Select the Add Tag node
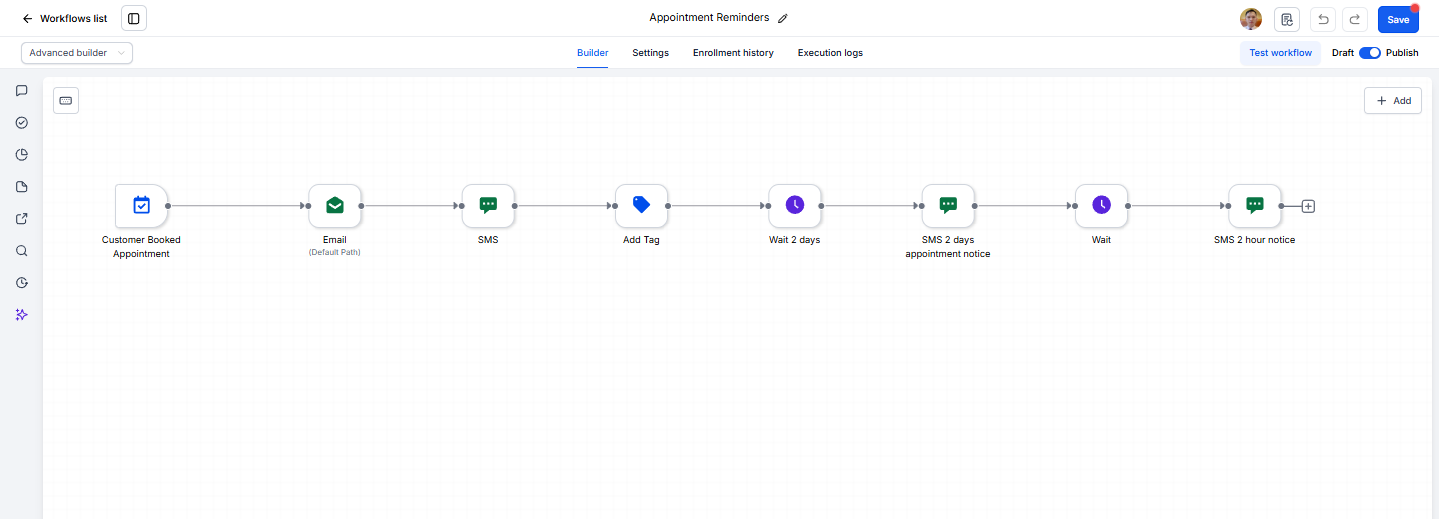The height and width of the screenshot is (519, 1439). pos(641,205)
